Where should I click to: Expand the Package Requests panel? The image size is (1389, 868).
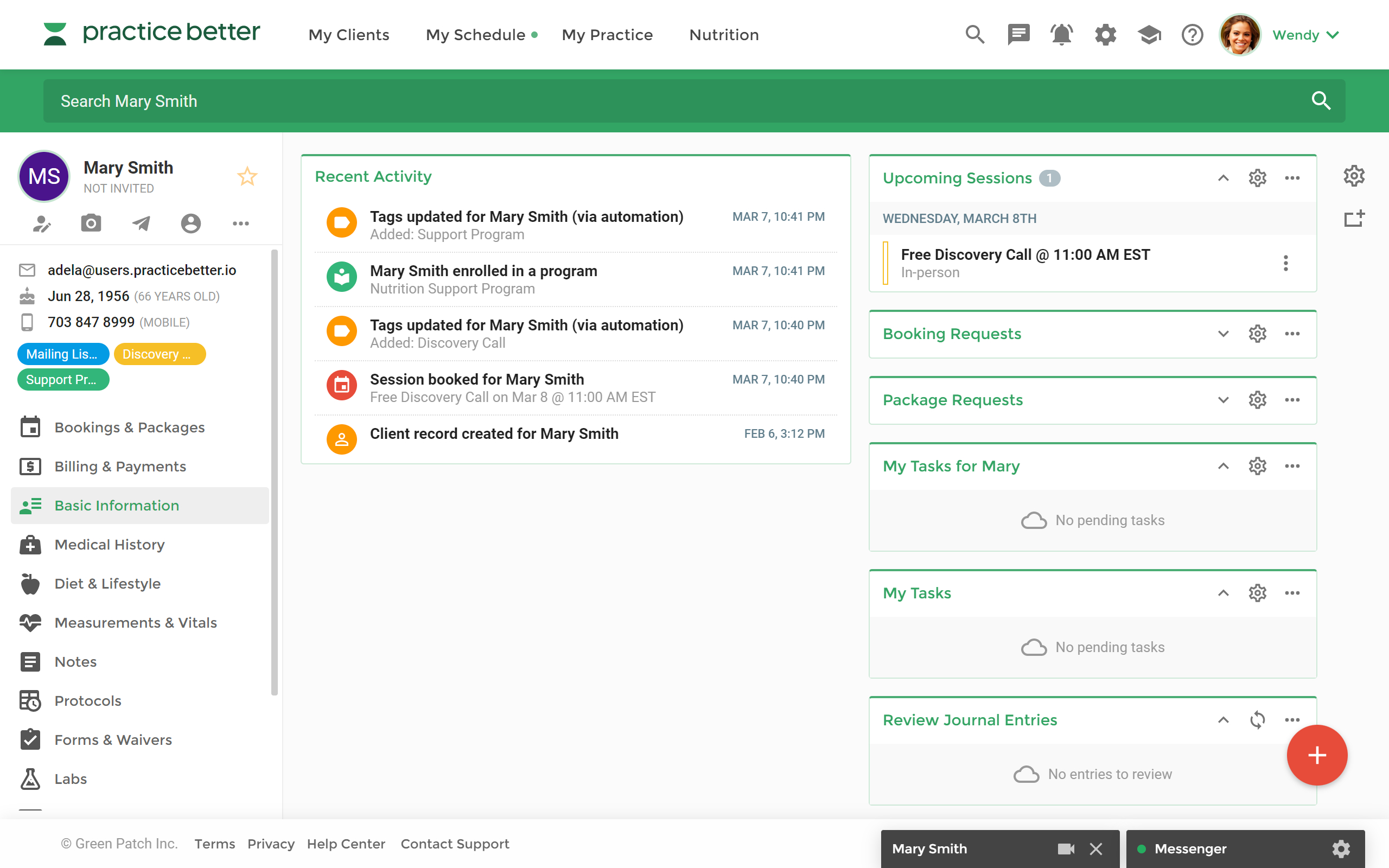click(x=1223, y=400)
